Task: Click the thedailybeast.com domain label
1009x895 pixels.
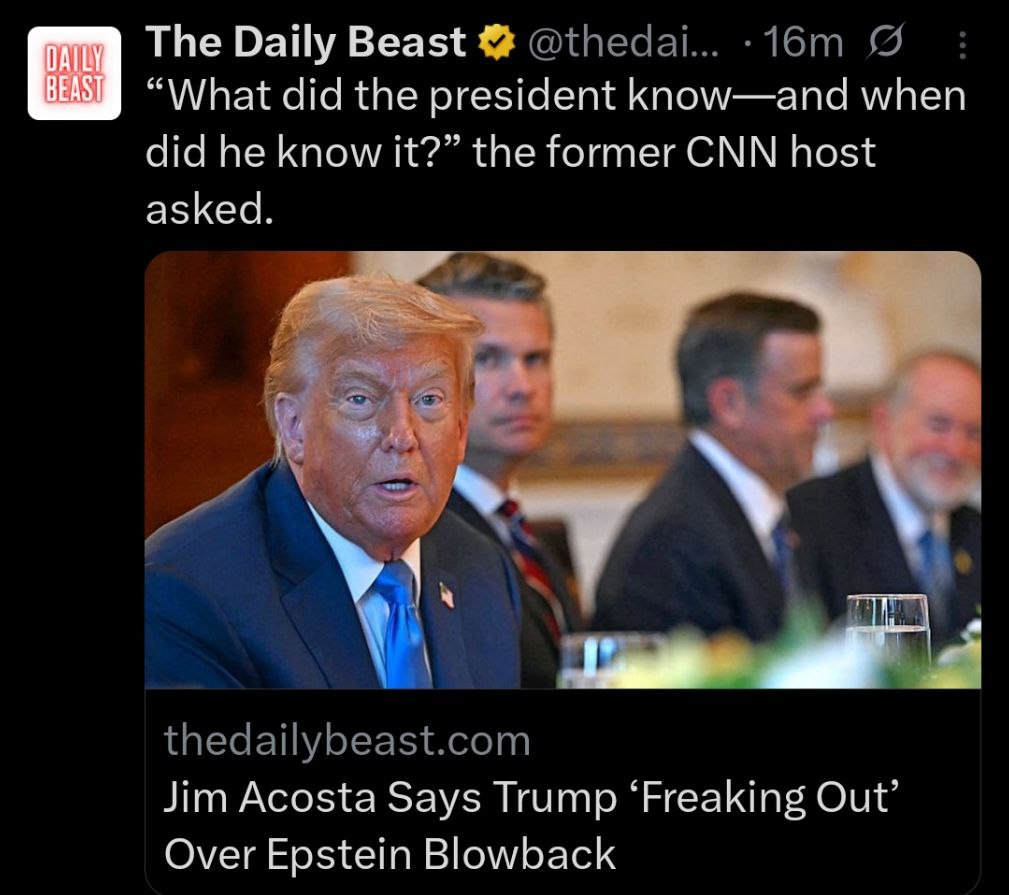Action: tap(347, 740)
